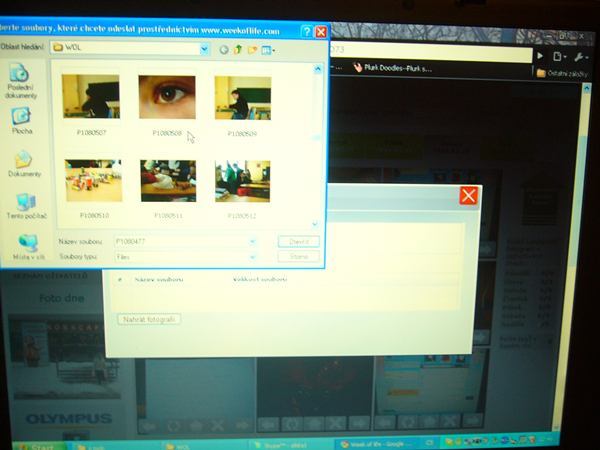This screenshot has width=600, height=450.
Task: Expand the Název souboru dropdown arrow
Action: 253,241
